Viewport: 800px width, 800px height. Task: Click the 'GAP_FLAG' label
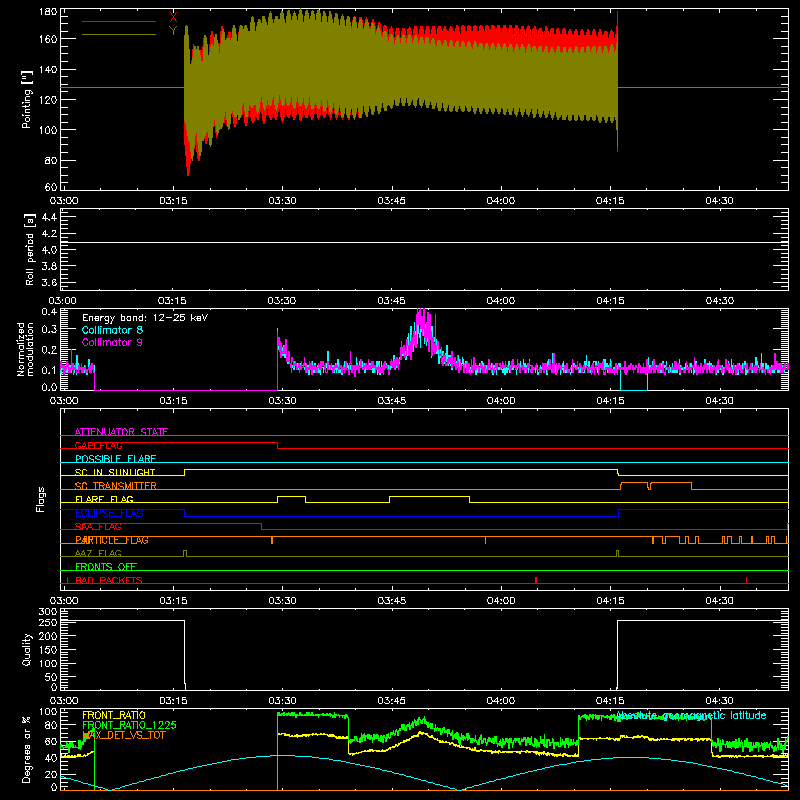click(98, 445)
